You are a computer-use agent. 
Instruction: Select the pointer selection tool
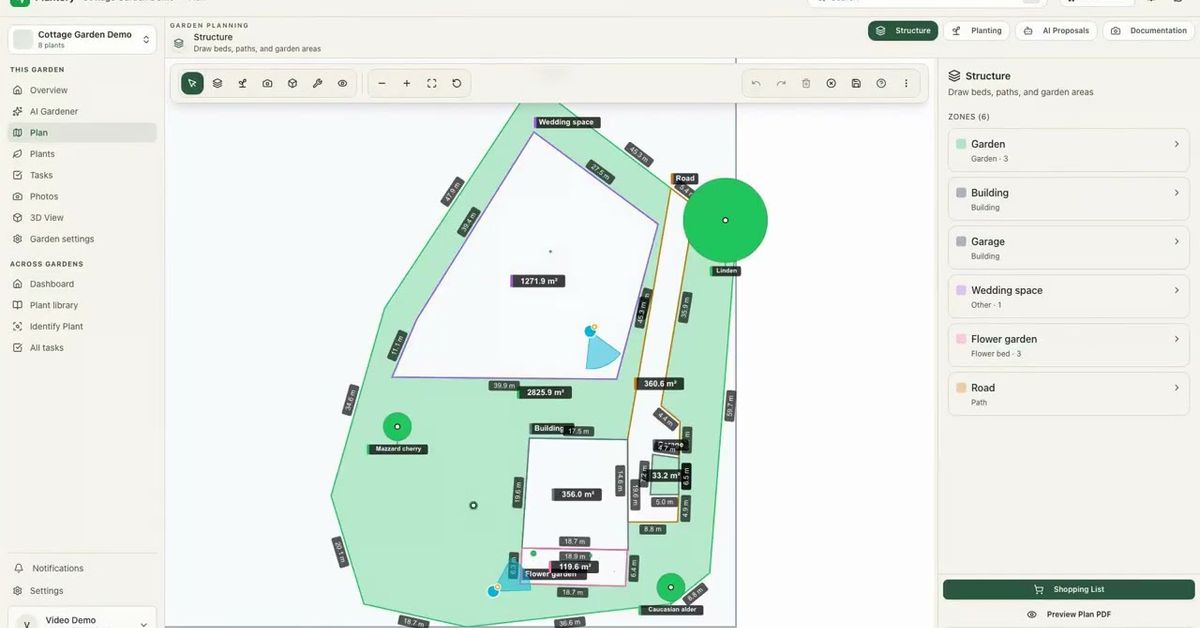click(x=192, y=83)
